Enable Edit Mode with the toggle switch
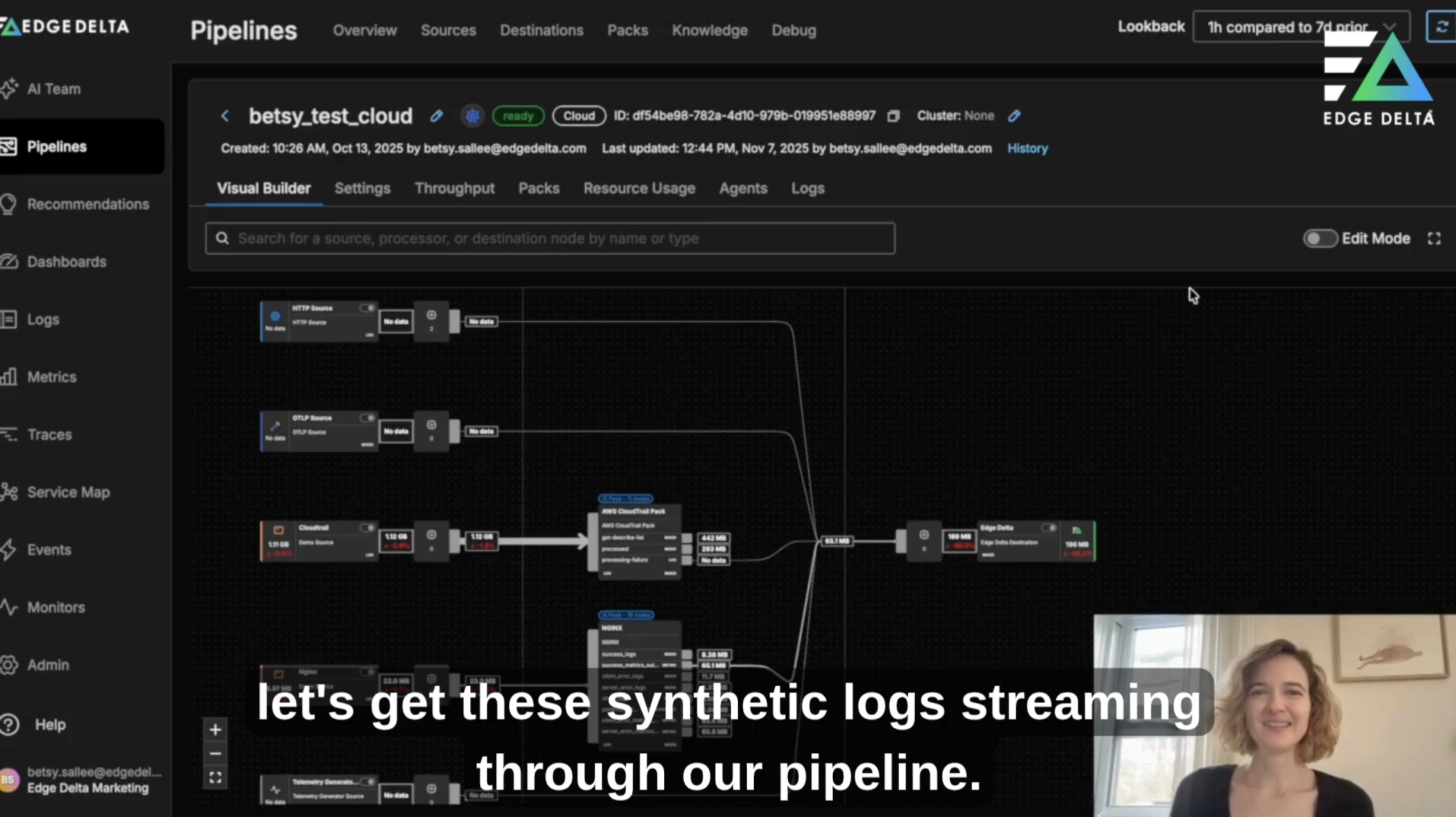This screenshot has width=1456, height=817. (x=1319, y=239)
